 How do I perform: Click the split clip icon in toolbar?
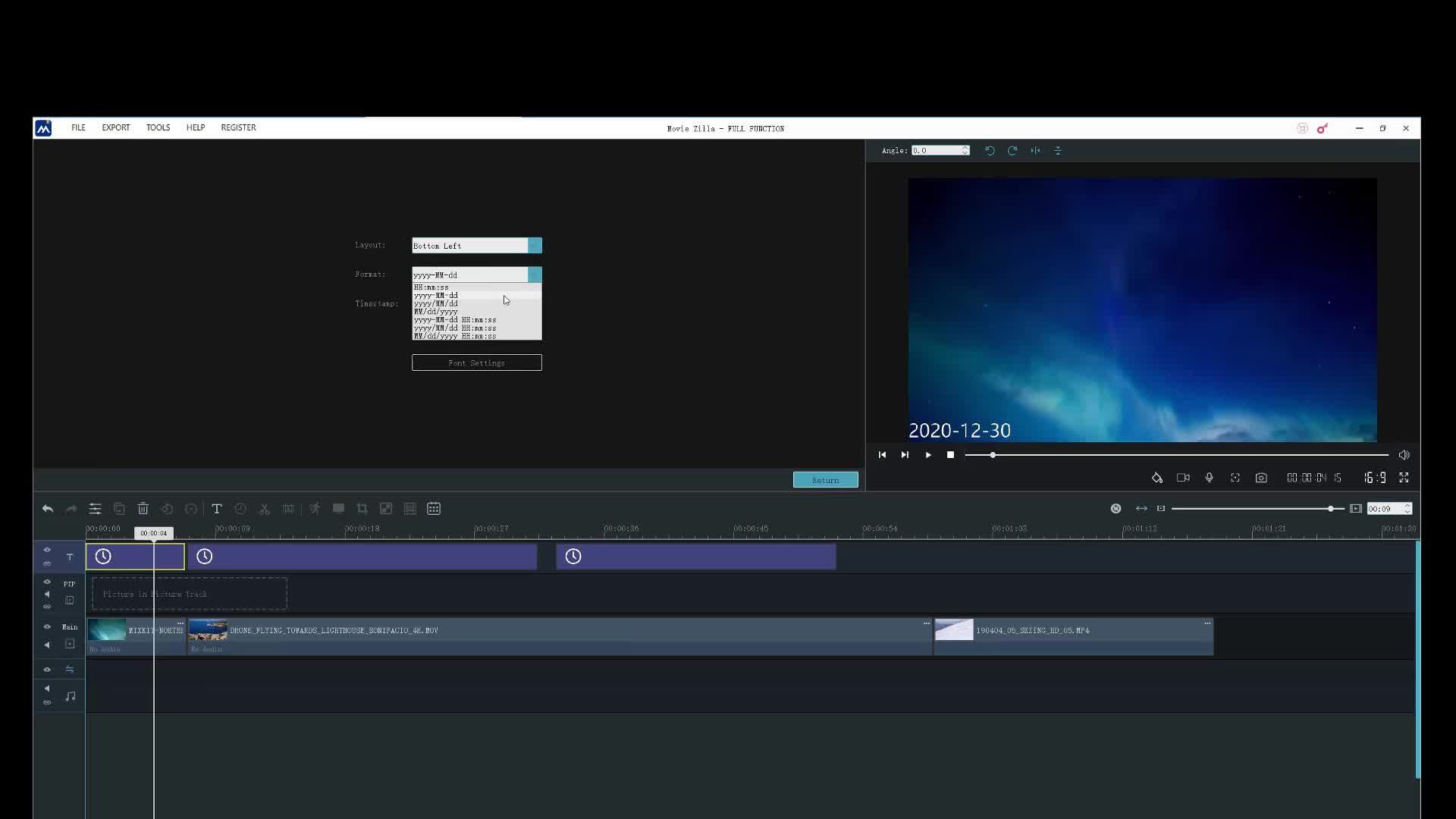point(264,509)
